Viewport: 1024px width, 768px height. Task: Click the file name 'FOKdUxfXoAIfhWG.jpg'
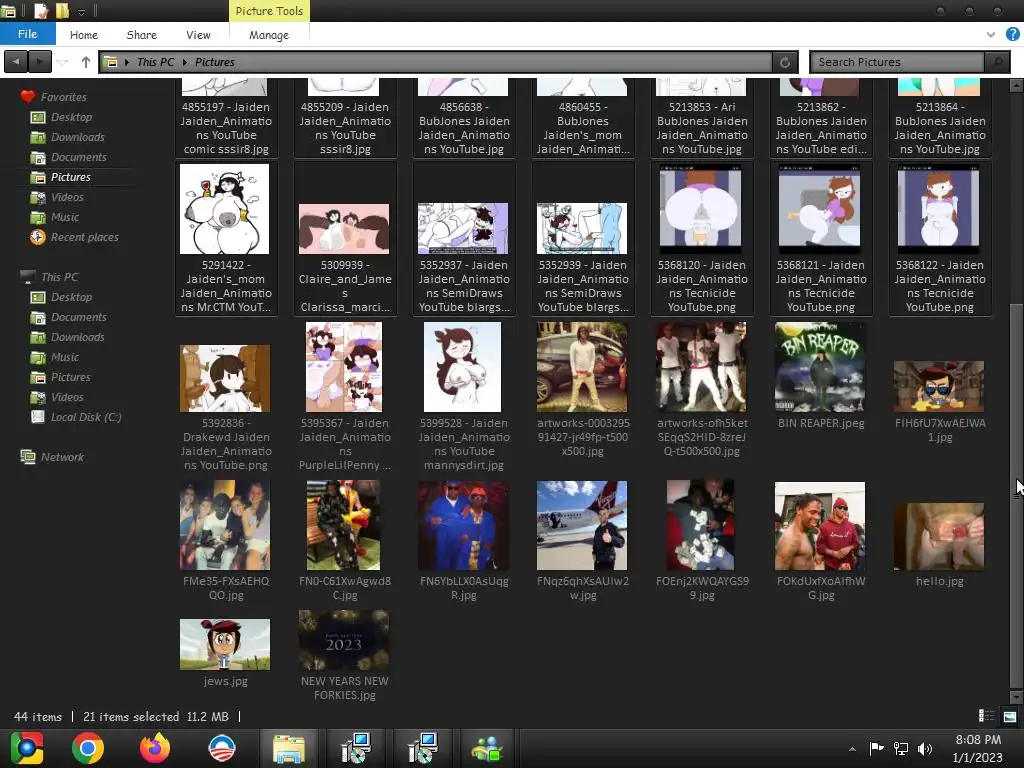(821, 588)
